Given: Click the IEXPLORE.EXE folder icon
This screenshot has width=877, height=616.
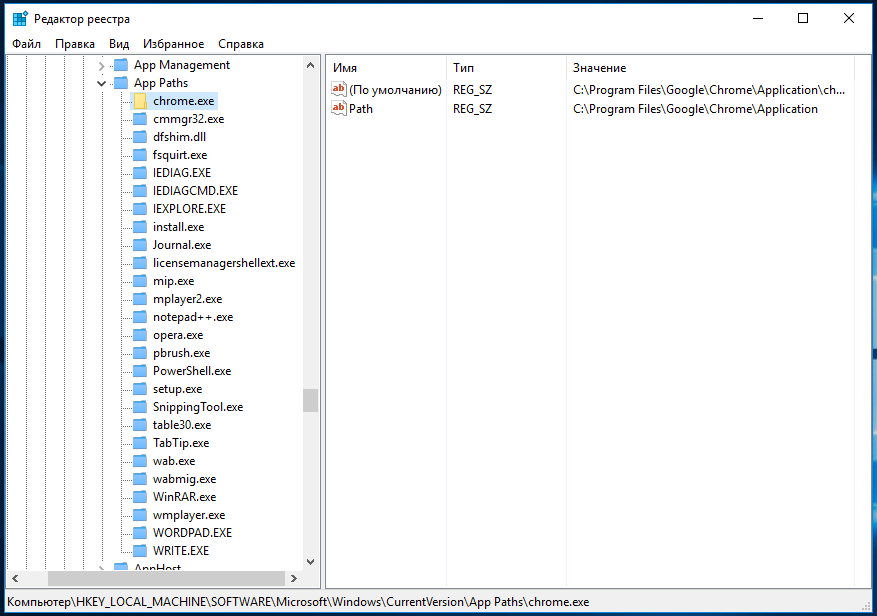Looking at the screenshot, I should pyautogui.click(x=140, y=209).
